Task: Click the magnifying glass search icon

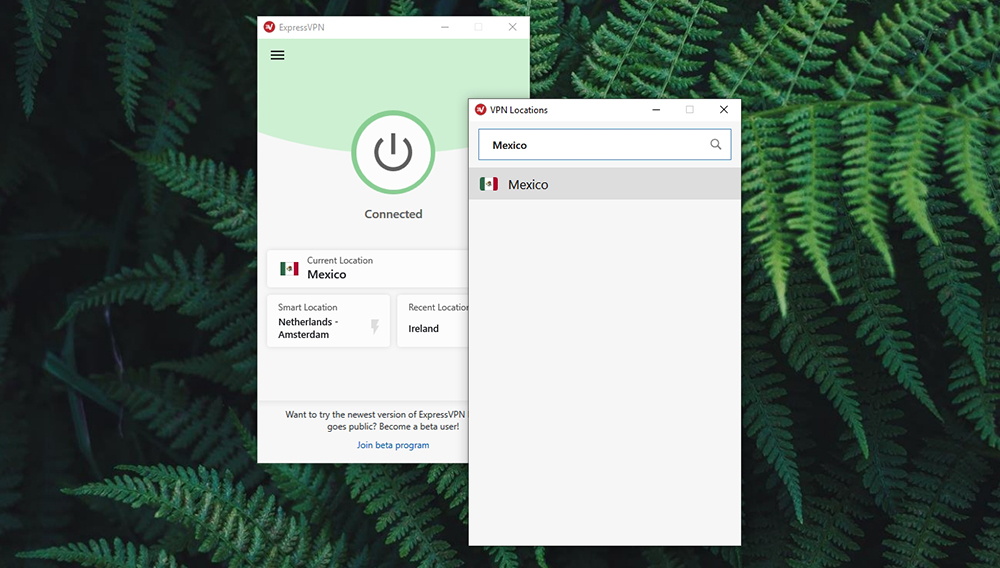Action: point(716,145)
